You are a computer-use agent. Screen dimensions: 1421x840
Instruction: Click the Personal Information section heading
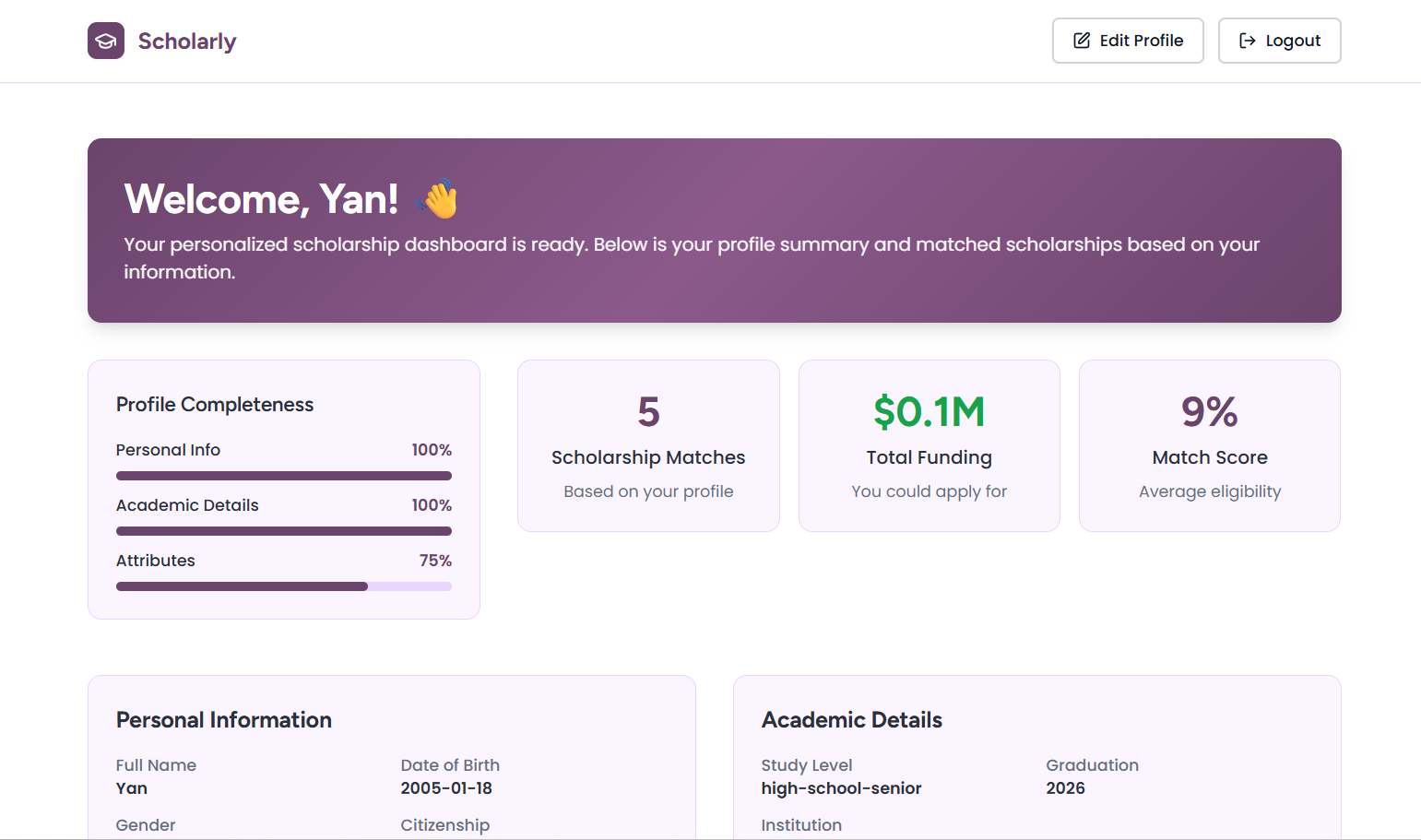pyautogui.click(x=224, y=720)
